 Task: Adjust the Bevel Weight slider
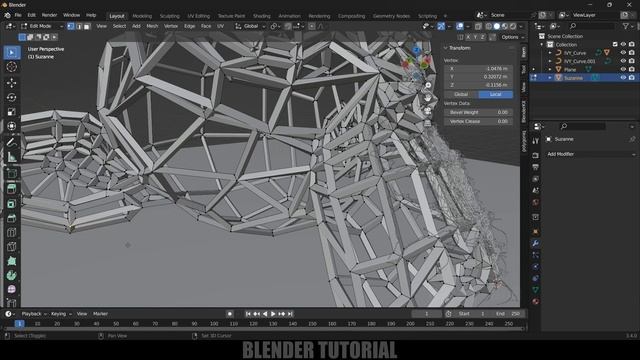pos(478,112)
